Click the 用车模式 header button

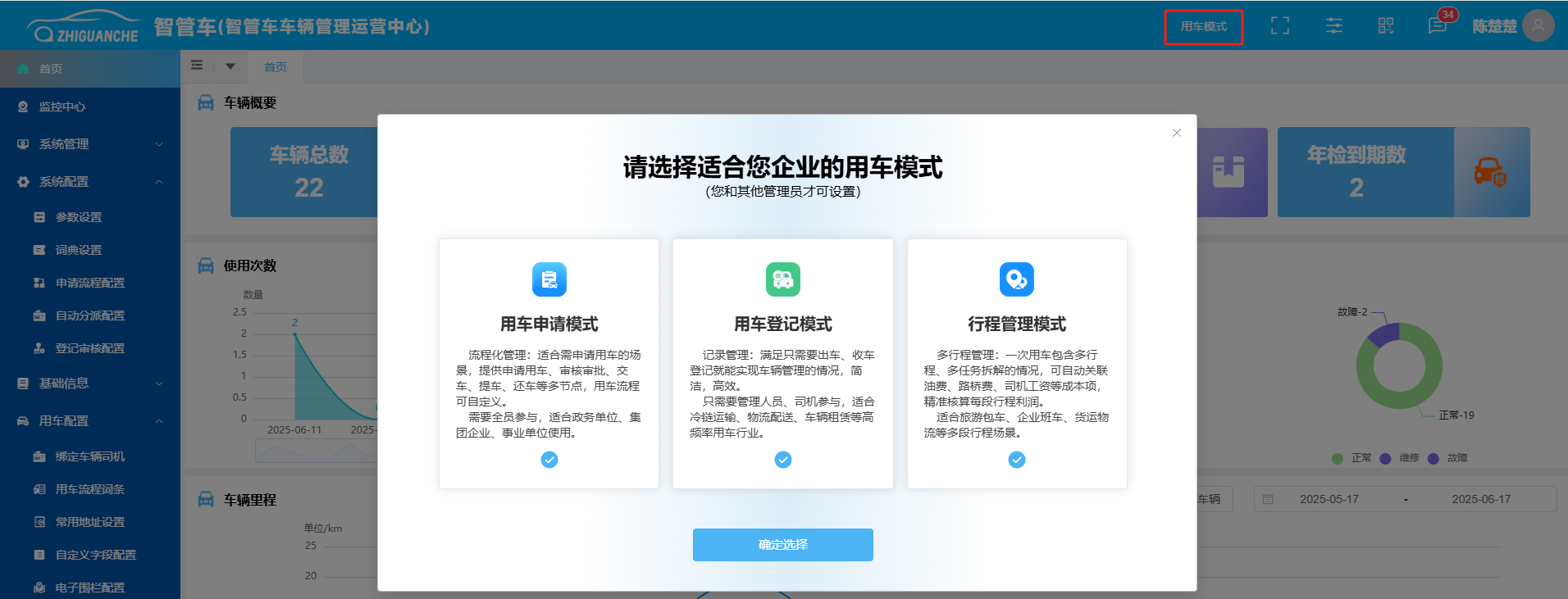click(1203, 27)
